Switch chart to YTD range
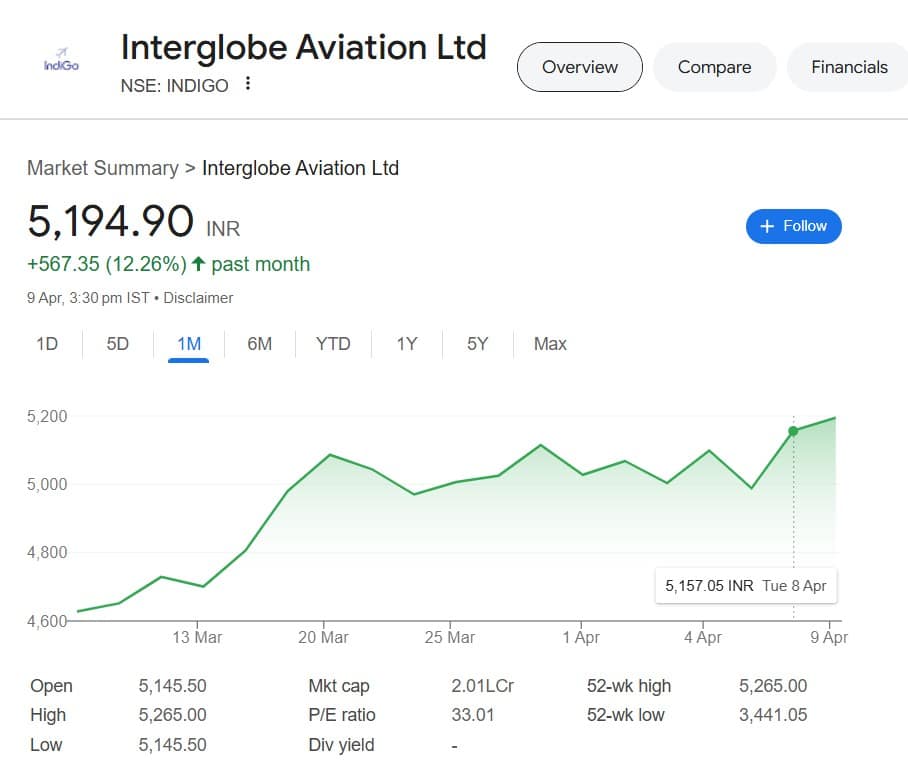The image size is (908, 771). pyautogui.click(x=333, y=344)
